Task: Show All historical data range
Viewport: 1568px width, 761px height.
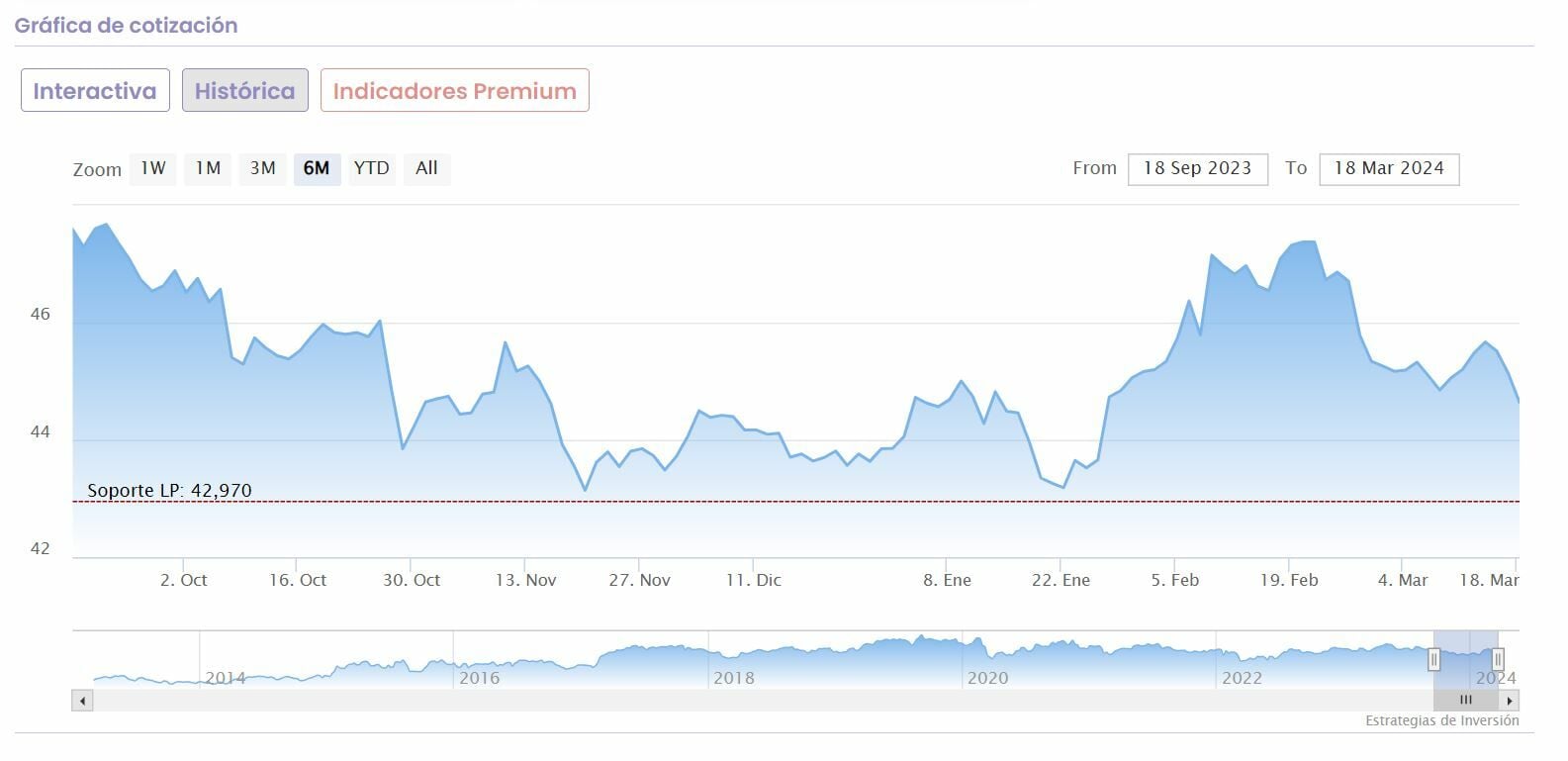Action: 426,168
